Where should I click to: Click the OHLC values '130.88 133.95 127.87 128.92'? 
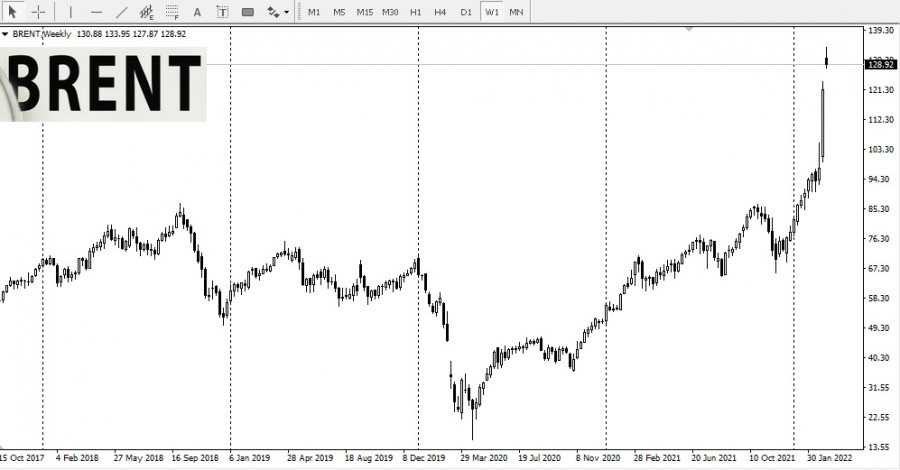131,34
